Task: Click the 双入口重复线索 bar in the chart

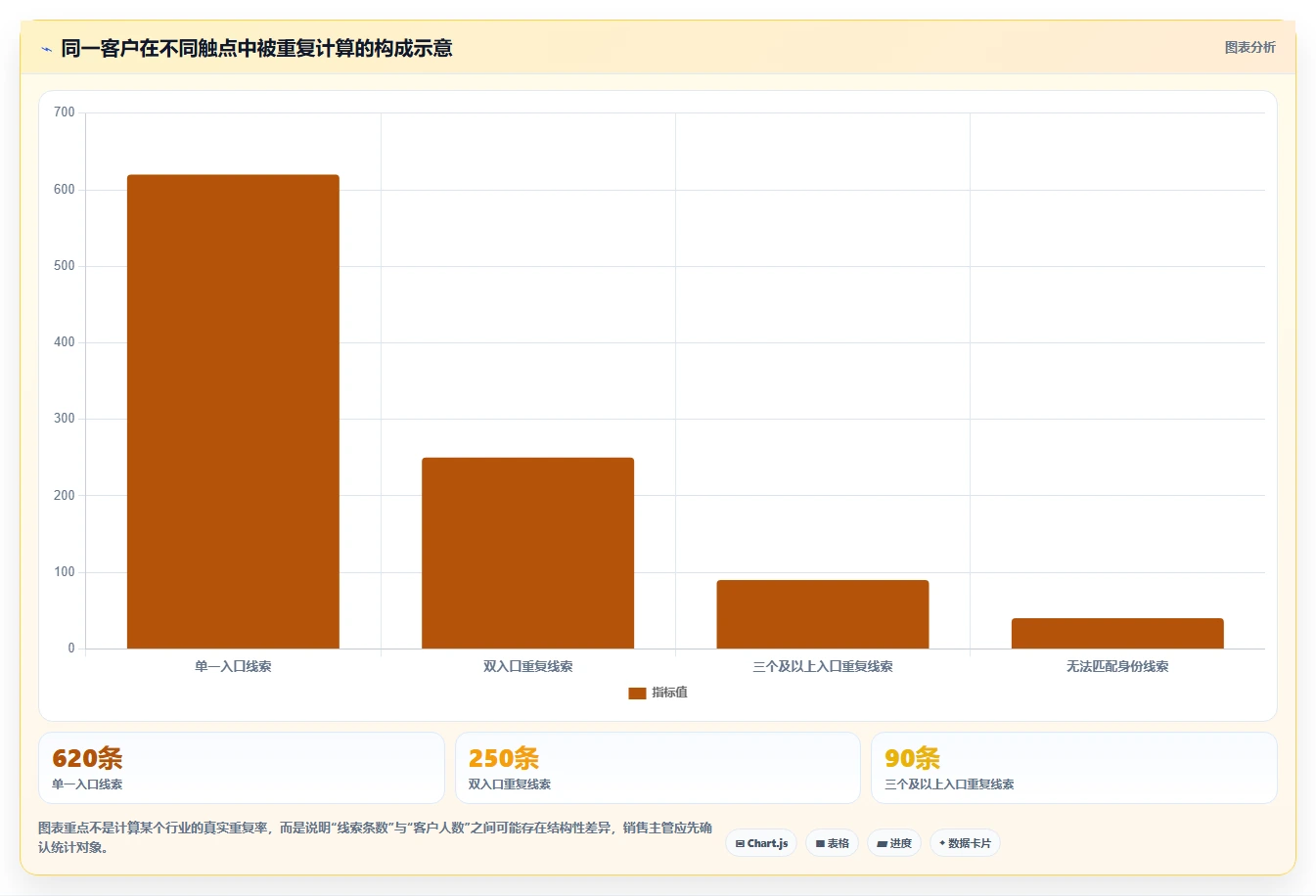Action: [527, 553]
